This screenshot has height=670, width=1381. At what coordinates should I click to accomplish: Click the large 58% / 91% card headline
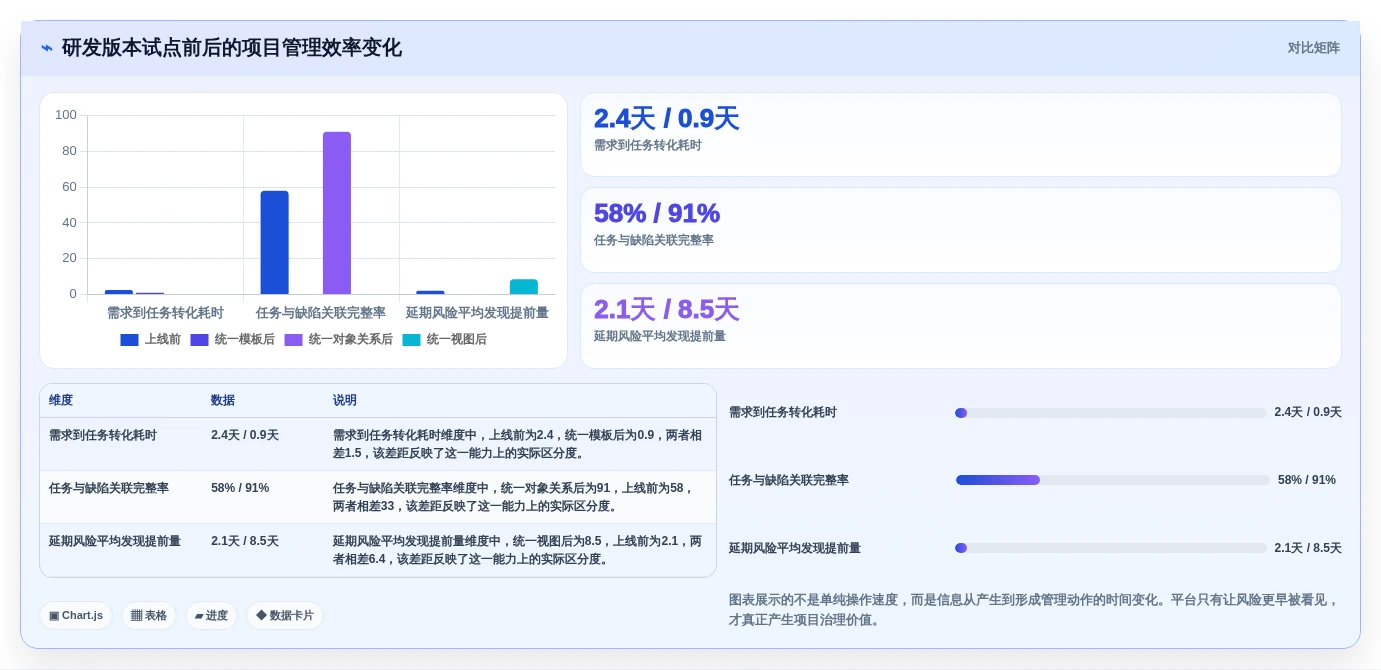click(657, 213)
